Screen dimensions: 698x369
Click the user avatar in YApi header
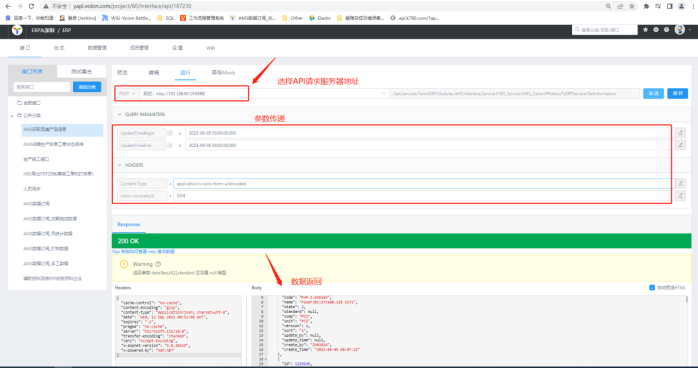click(x=679, y=30)
